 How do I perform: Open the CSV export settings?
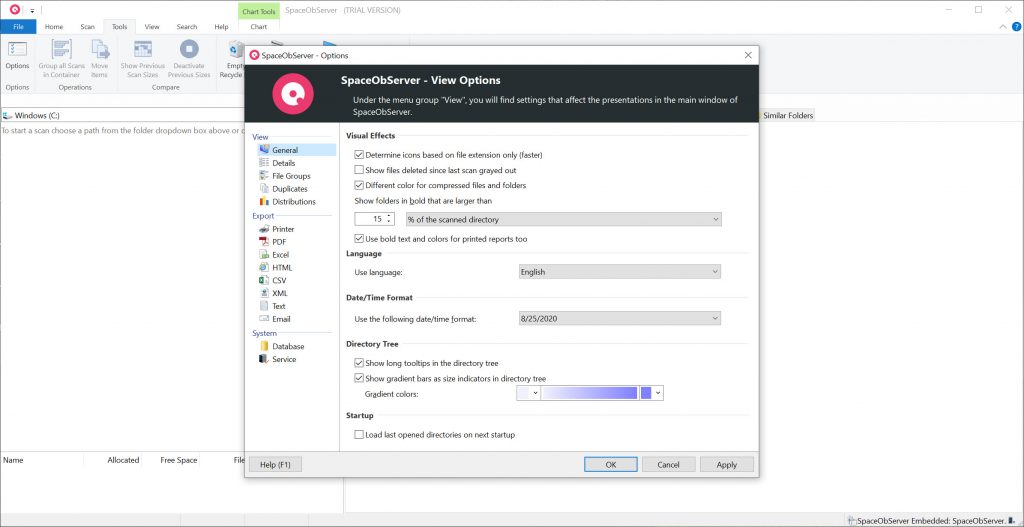(279, 280)
